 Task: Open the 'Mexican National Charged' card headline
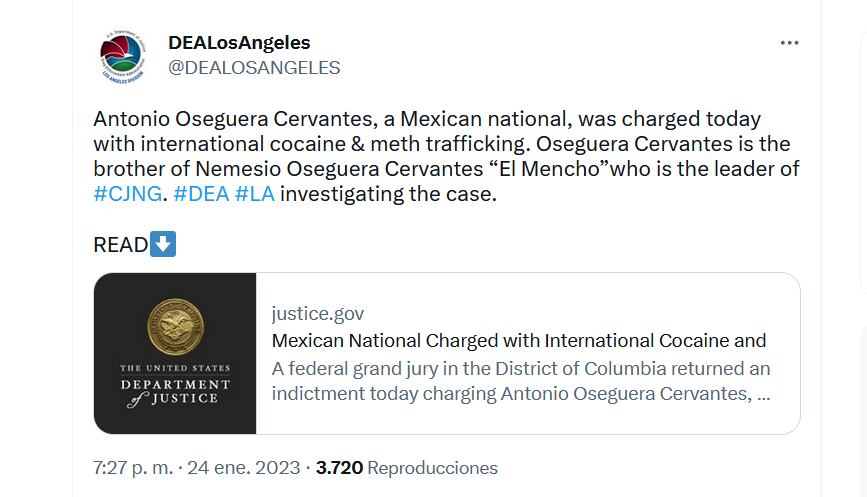coord(519,341)
